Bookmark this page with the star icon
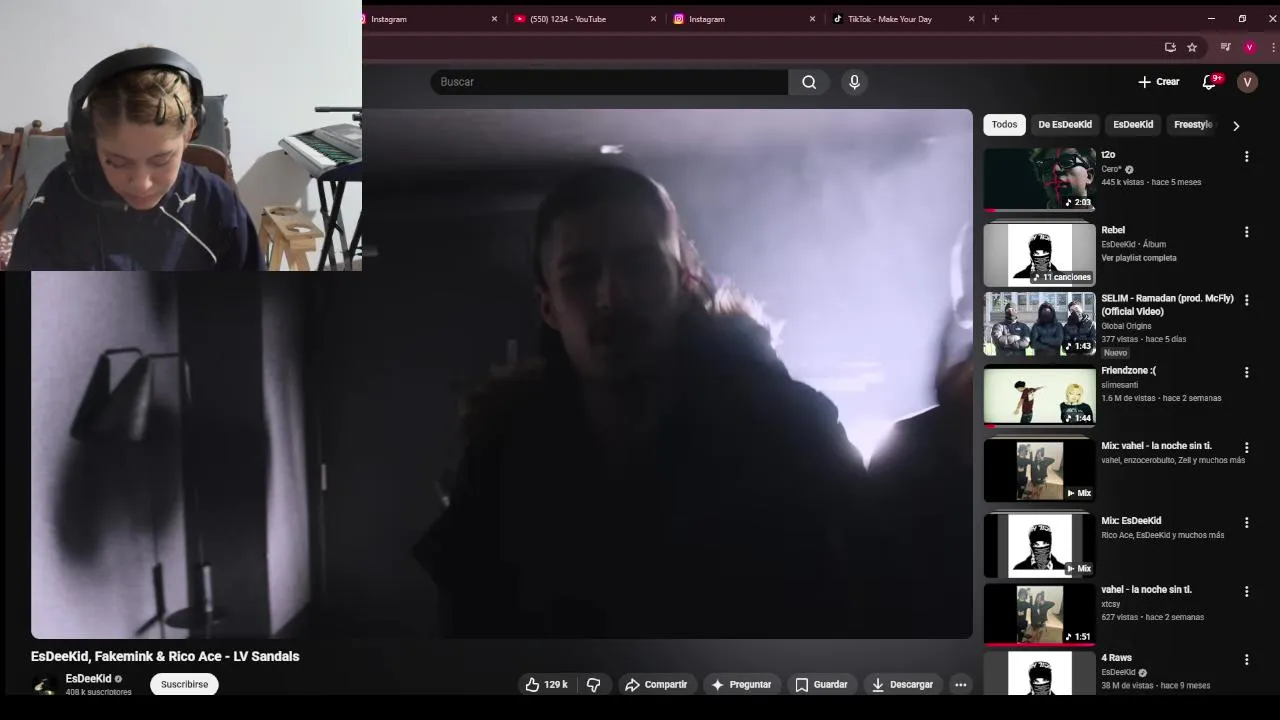The image size is (1280, 720). point(1192,47)
